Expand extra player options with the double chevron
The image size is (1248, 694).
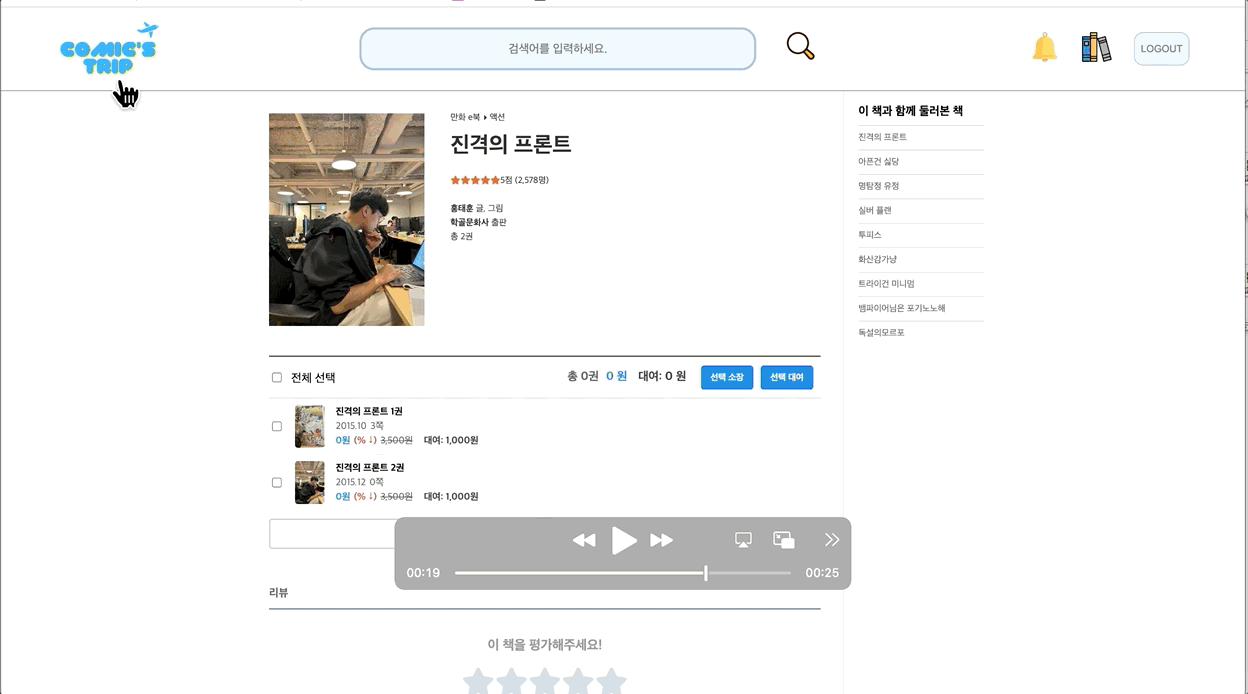pos(832,539)
